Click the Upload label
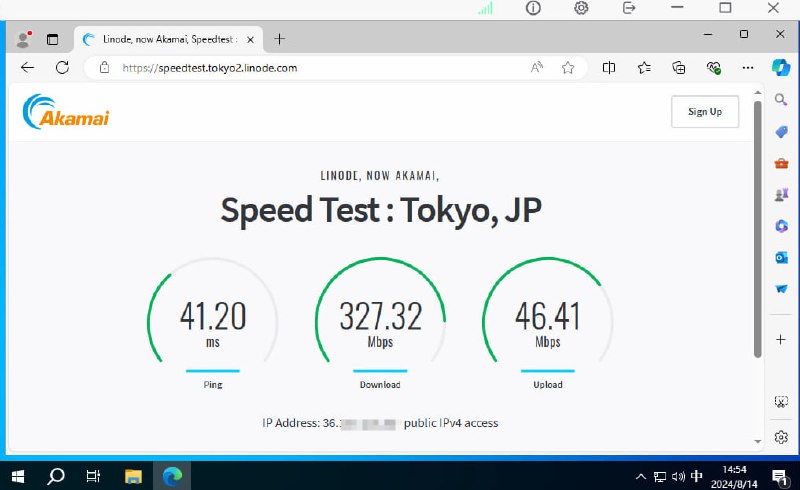Image resolution: width=800 pixels, height=490 pixels. tap(548, 384)
